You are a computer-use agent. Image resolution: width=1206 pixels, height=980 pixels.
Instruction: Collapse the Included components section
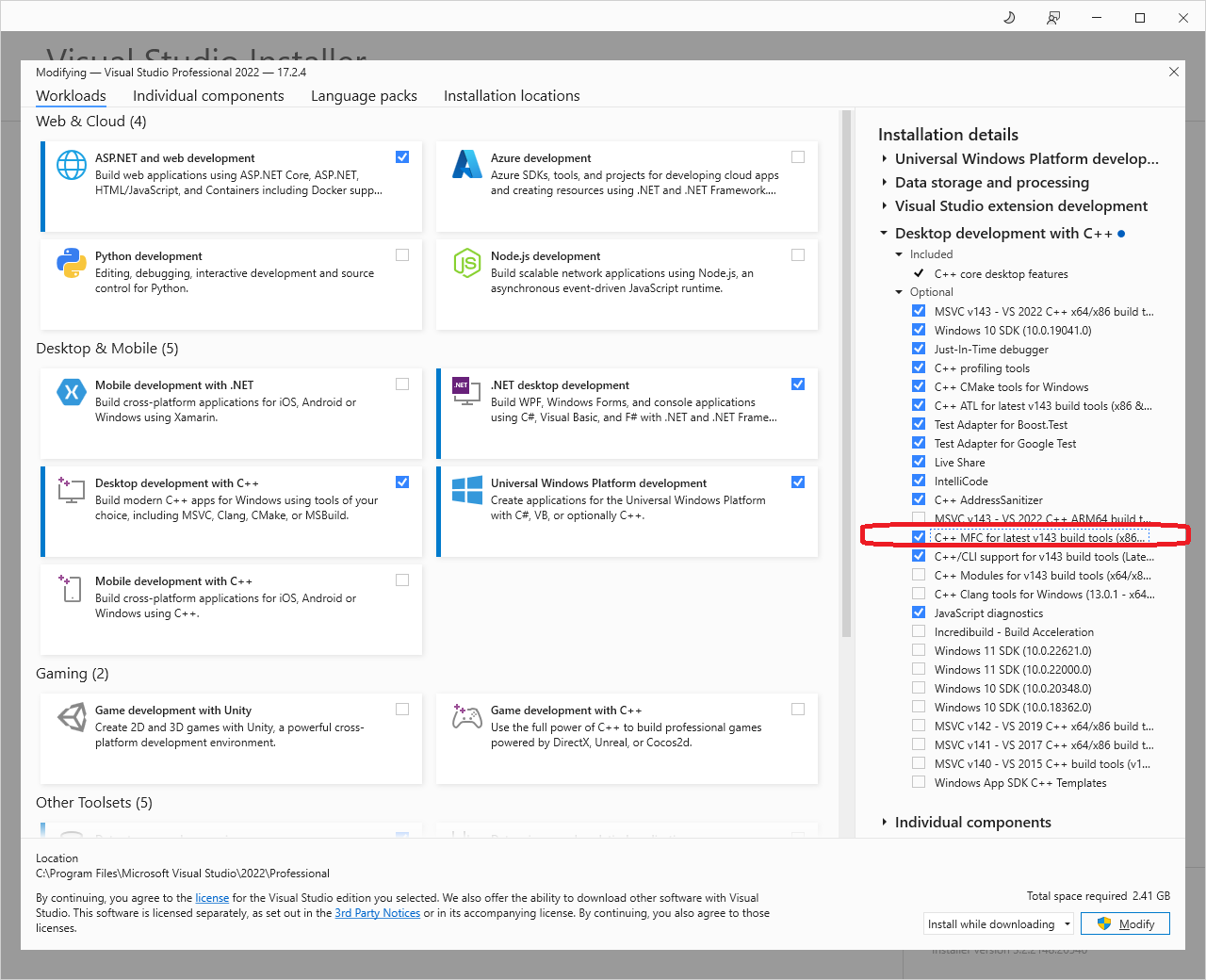pos(899,254)
